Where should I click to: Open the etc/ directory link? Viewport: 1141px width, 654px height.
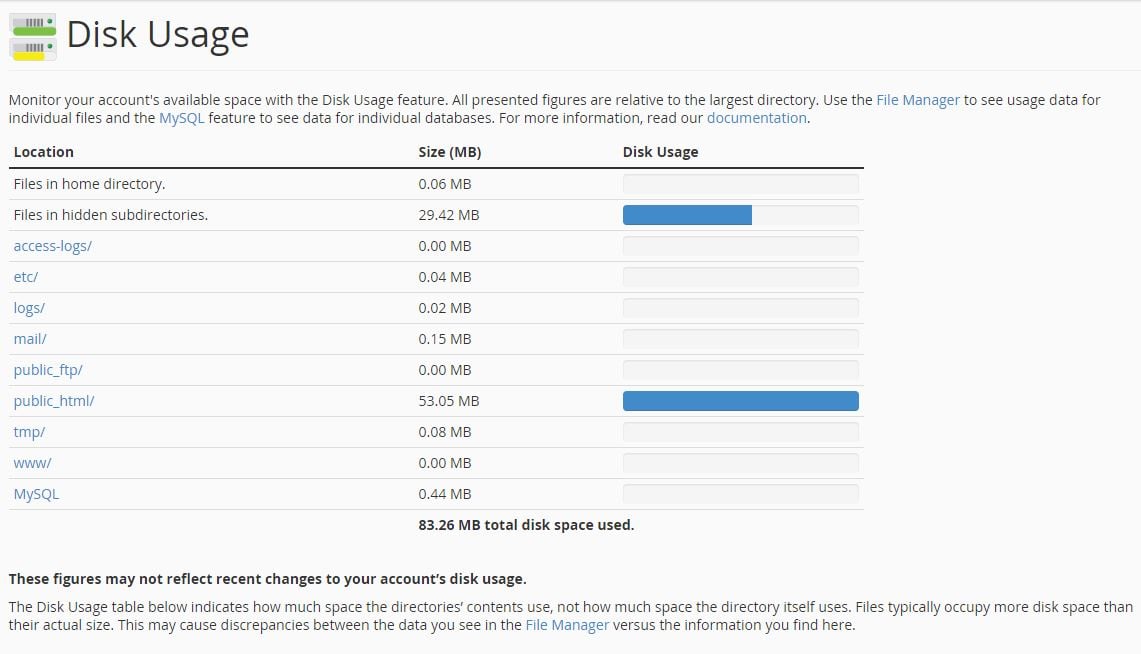(x=25, y=277)
